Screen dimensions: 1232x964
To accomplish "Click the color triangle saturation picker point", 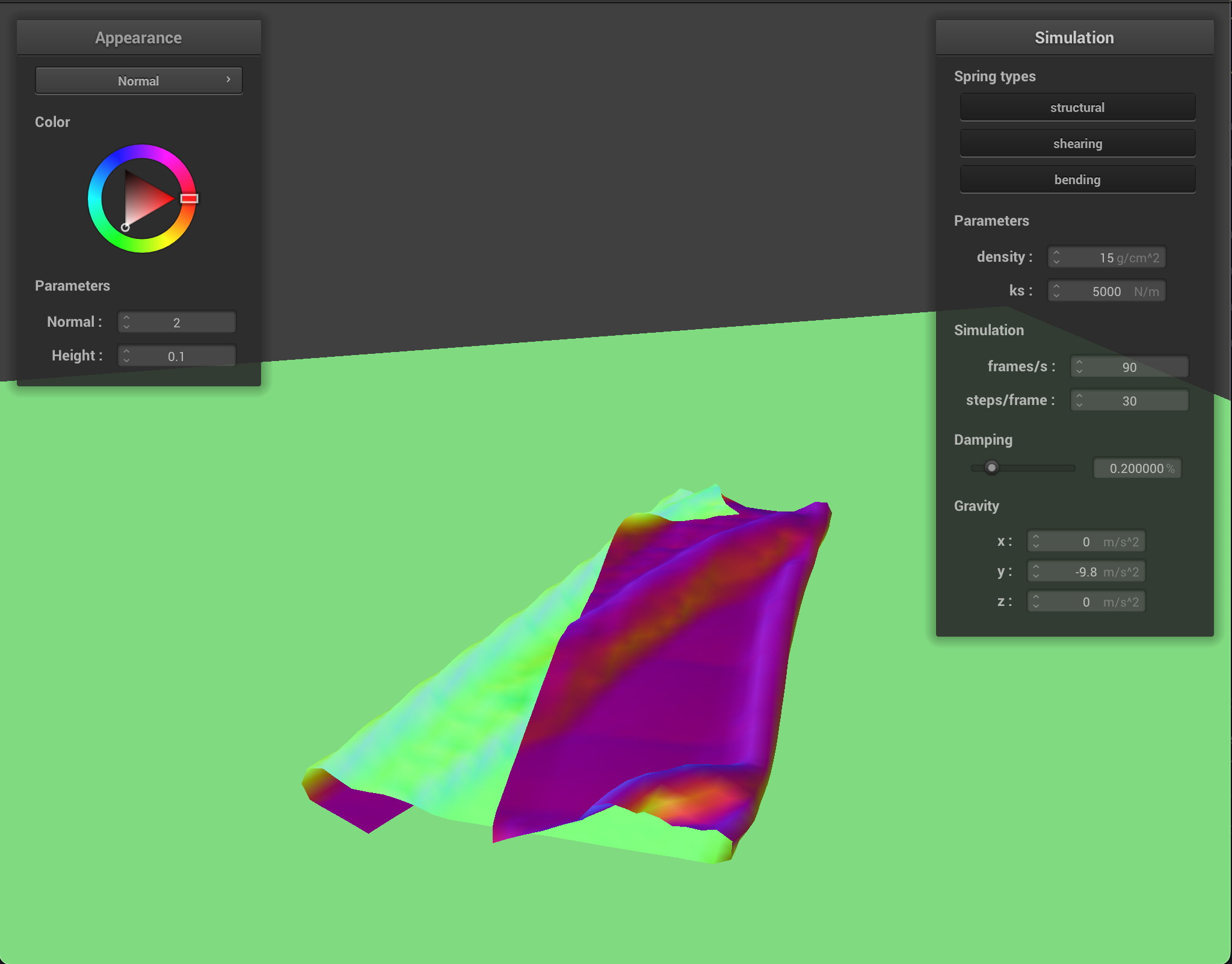I will (125, 227).
